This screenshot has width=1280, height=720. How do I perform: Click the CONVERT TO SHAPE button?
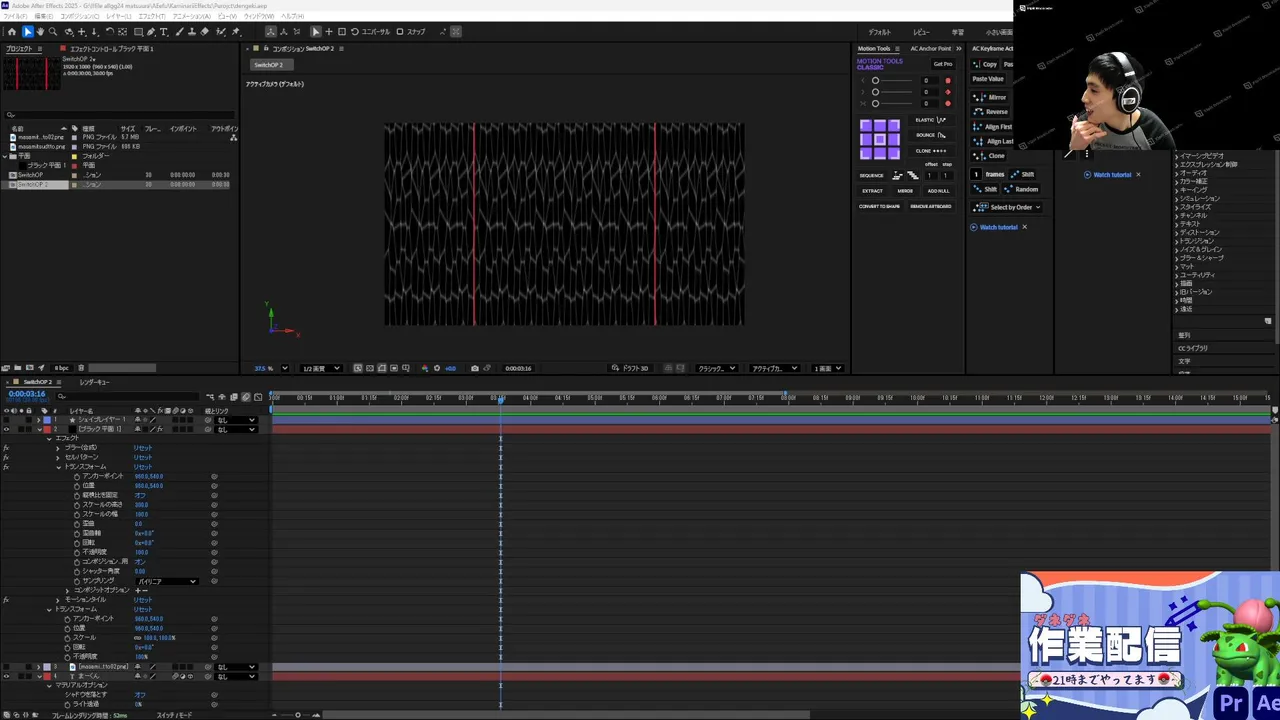pyautogui.click(x=879, y=206)
